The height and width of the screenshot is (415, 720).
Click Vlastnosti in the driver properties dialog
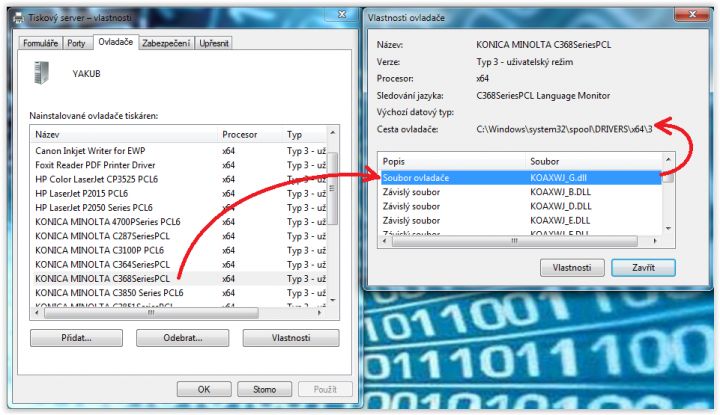(x=572, y=268)
